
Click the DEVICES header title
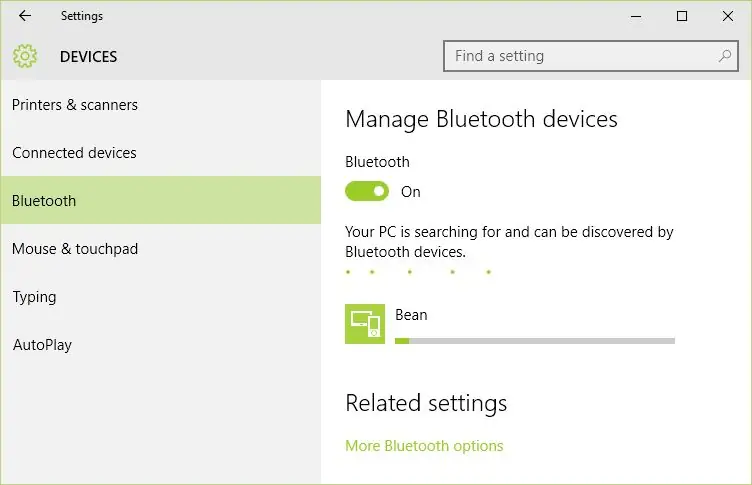88,57
